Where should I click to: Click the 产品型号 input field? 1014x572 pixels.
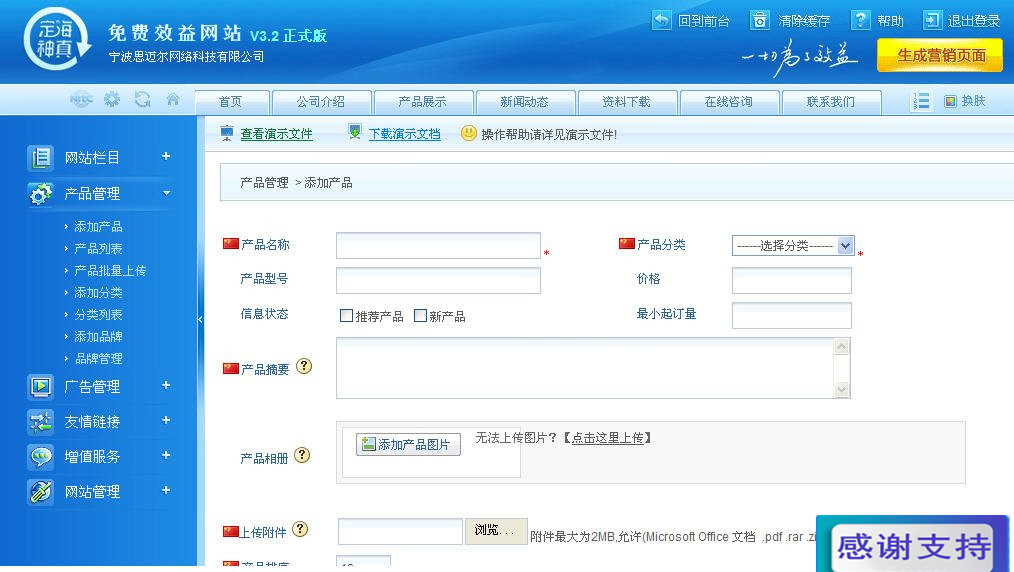point(438,281)
